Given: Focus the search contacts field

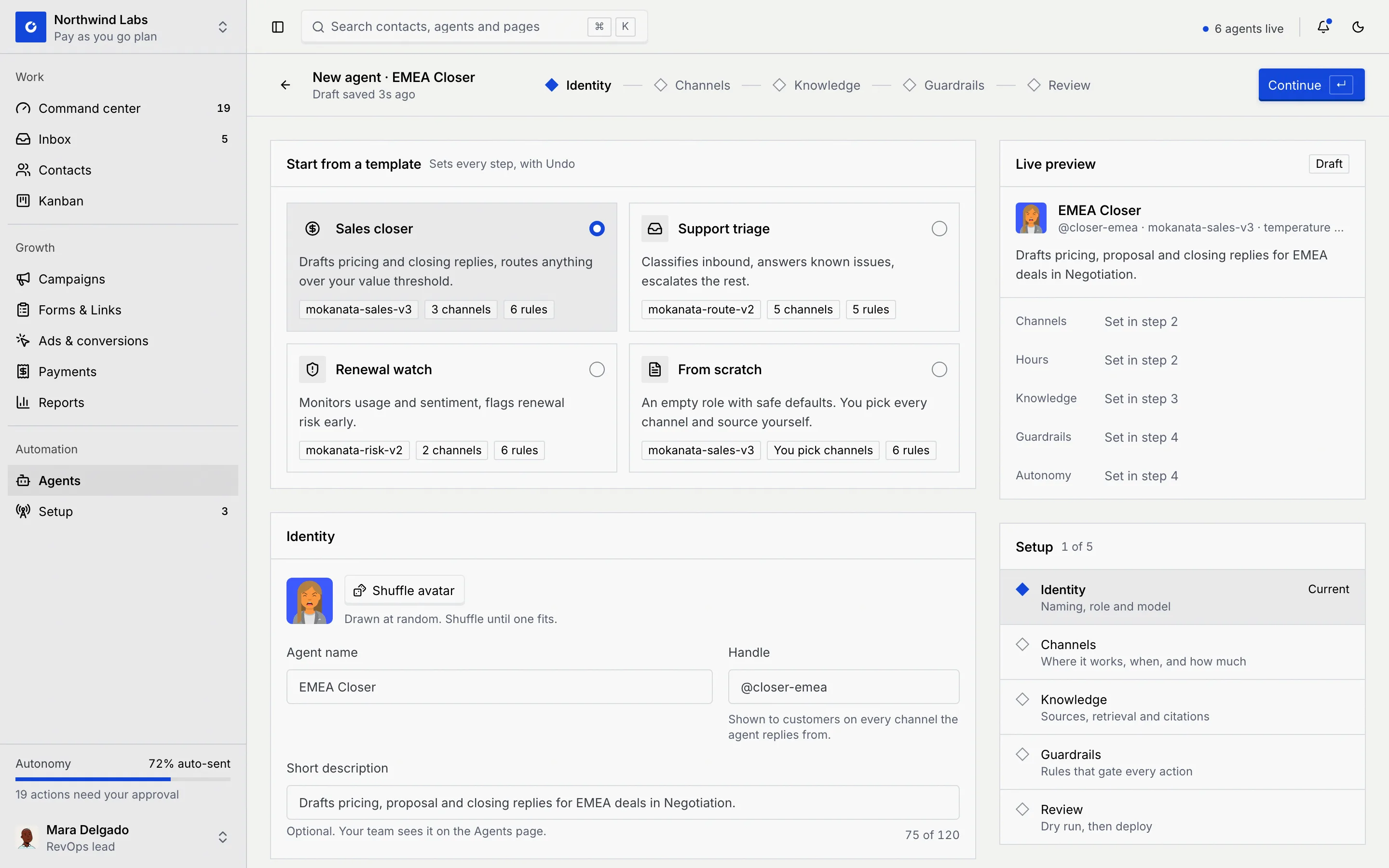Looking at the screenshot, I should pyautogui.click(x=474, y=27).
